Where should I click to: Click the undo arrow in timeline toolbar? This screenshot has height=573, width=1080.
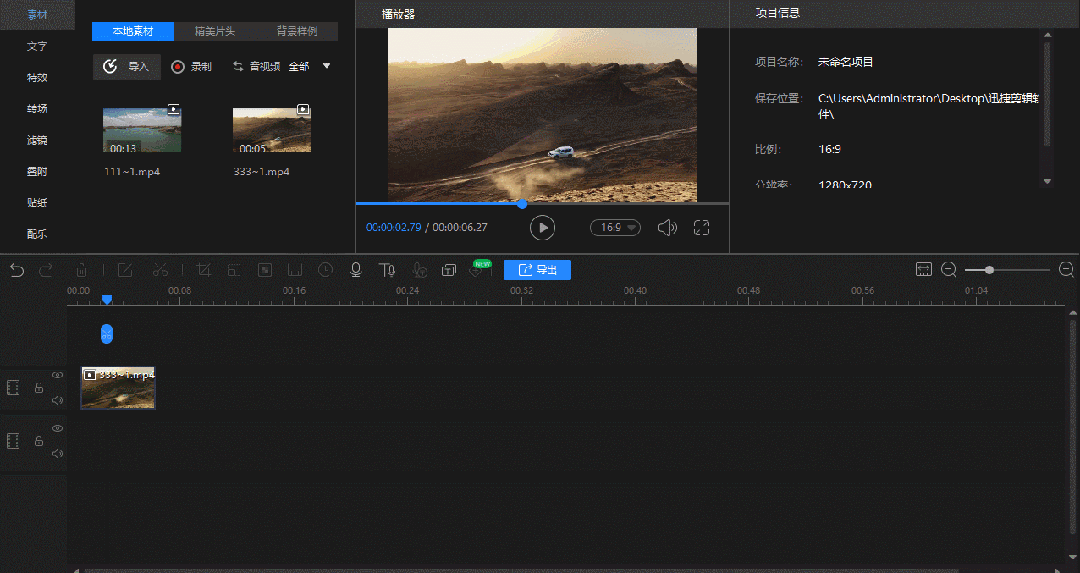pyautogui.click(x=16, y=270)
